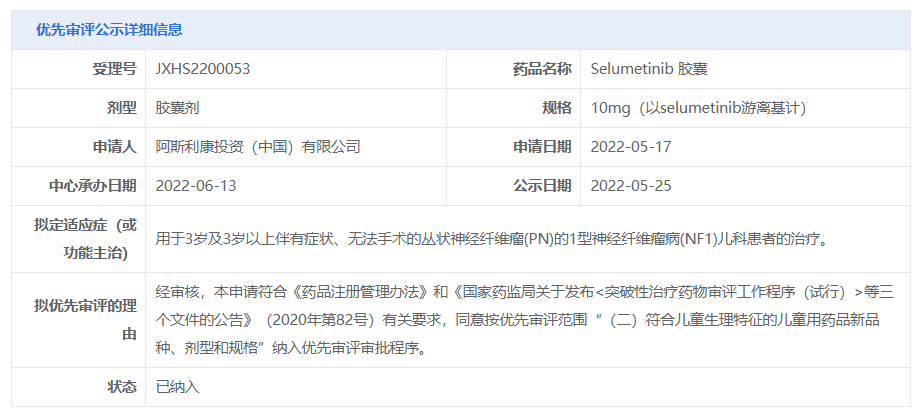Click the 受理号 field label
Image resolution: width=920 pixels, height=413 pixels.
[114, 69]
